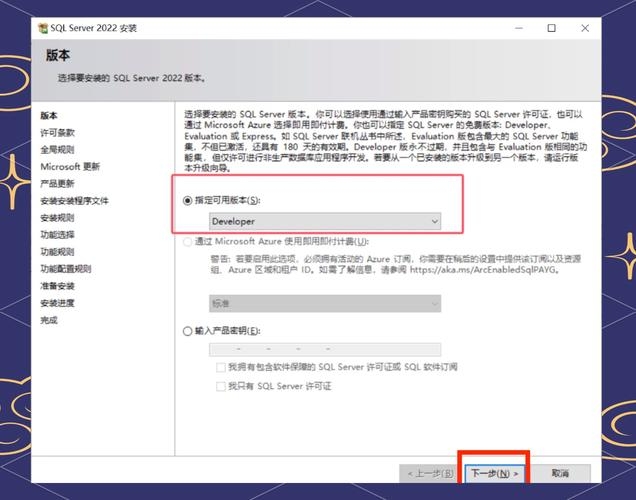The height and width of the screenshot is (500, 636).
Task: Check 我拥有包含软件保障的 SQL Server 许可证 checkbox
Action: click(x=221, y=367)
